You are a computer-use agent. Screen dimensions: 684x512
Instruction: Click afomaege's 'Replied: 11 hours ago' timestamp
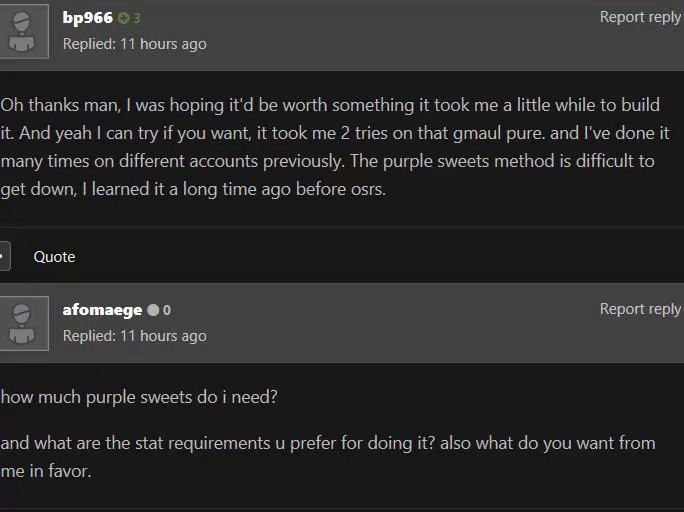[134, 336]
